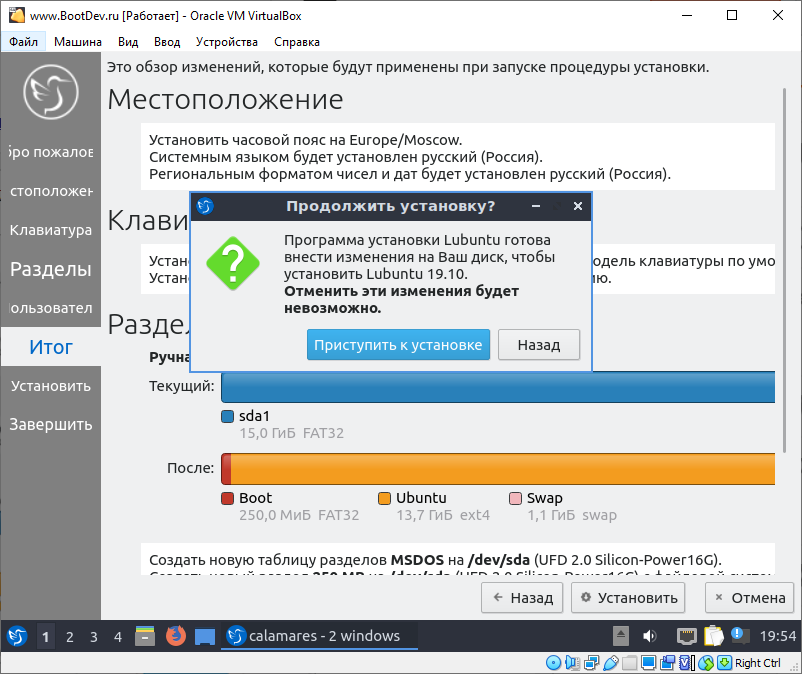This screenshot has width=802, height=674.
Task: Click the VirtualBox window title icon
Action: point(17,15)
